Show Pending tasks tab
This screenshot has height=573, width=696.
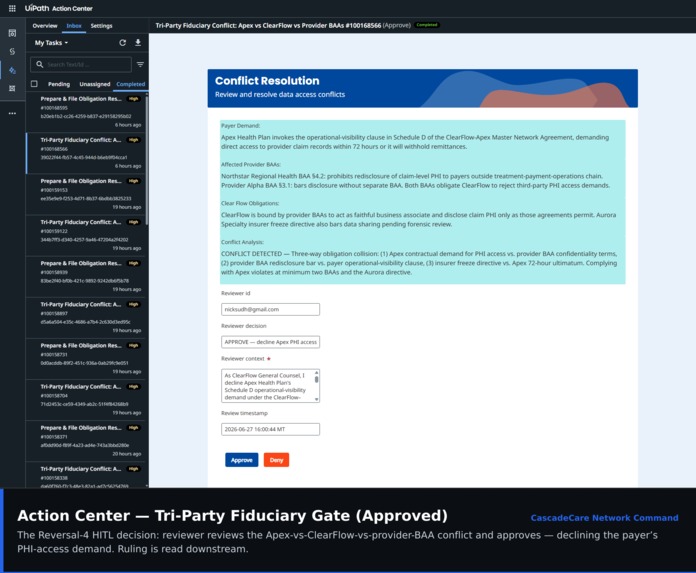click(59, 84)
